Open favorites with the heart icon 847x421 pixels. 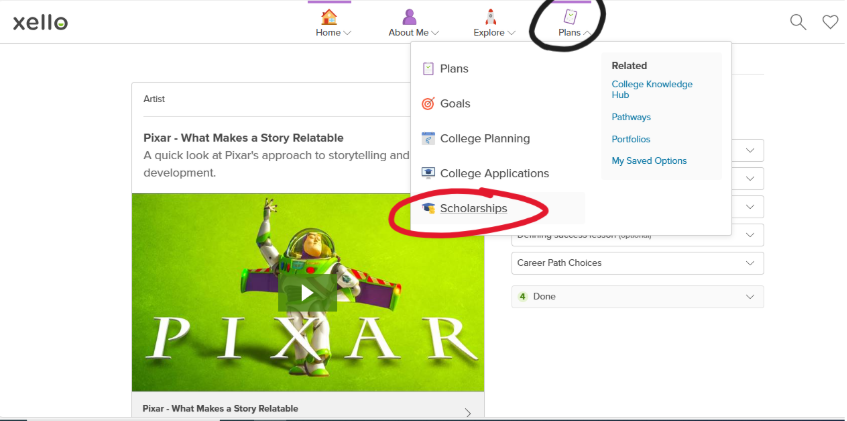(x=829, y=22)
